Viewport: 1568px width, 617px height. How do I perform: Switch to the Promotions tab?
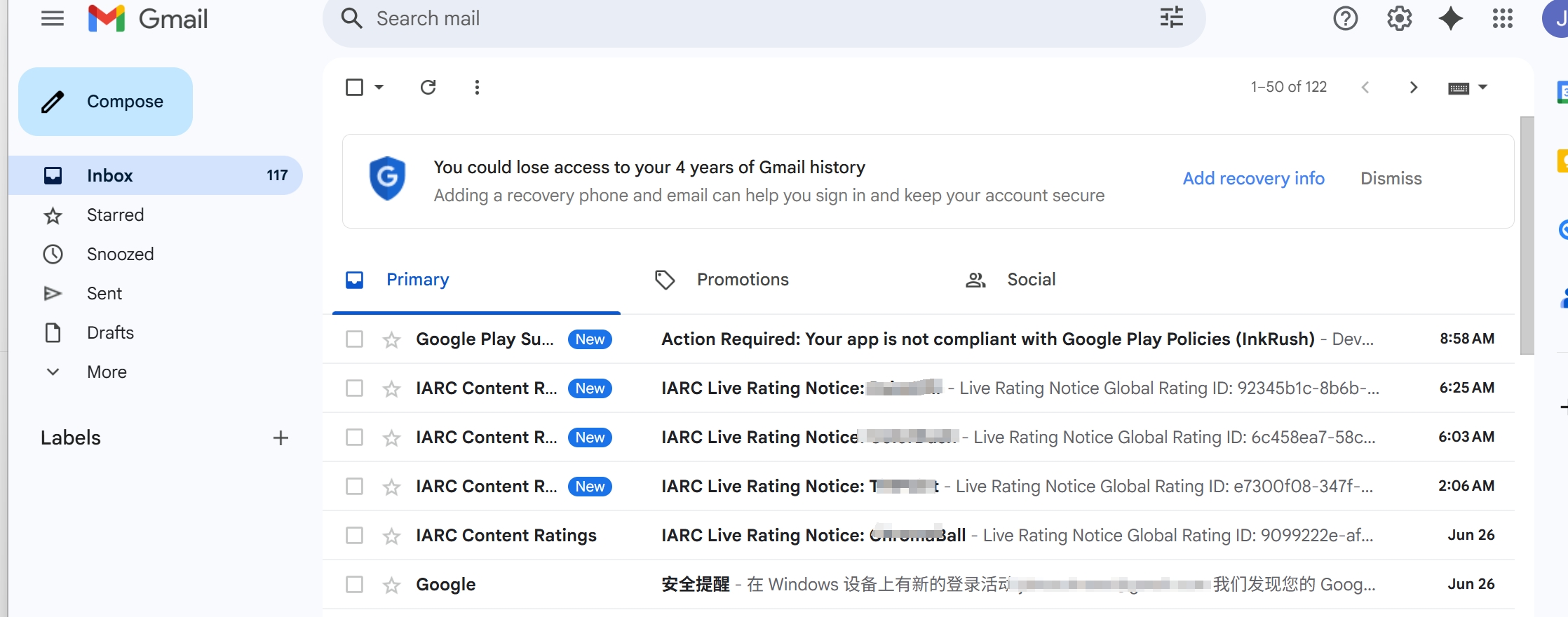(742, 280)
